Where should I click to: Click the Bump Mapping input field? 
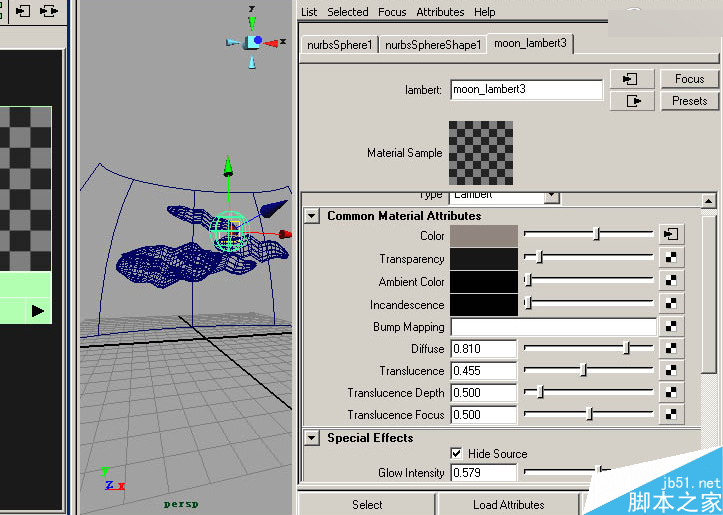[553, 327]
